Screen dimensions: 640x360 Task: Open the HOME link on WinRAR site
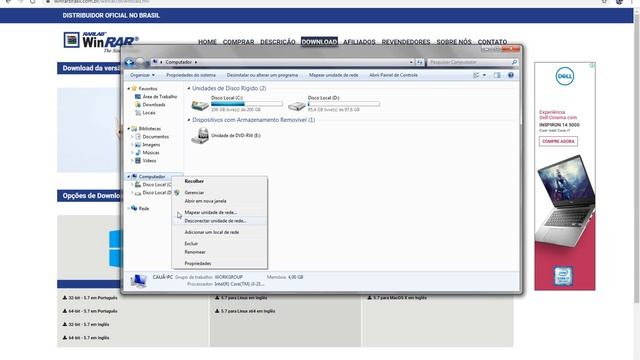point(207,42)
